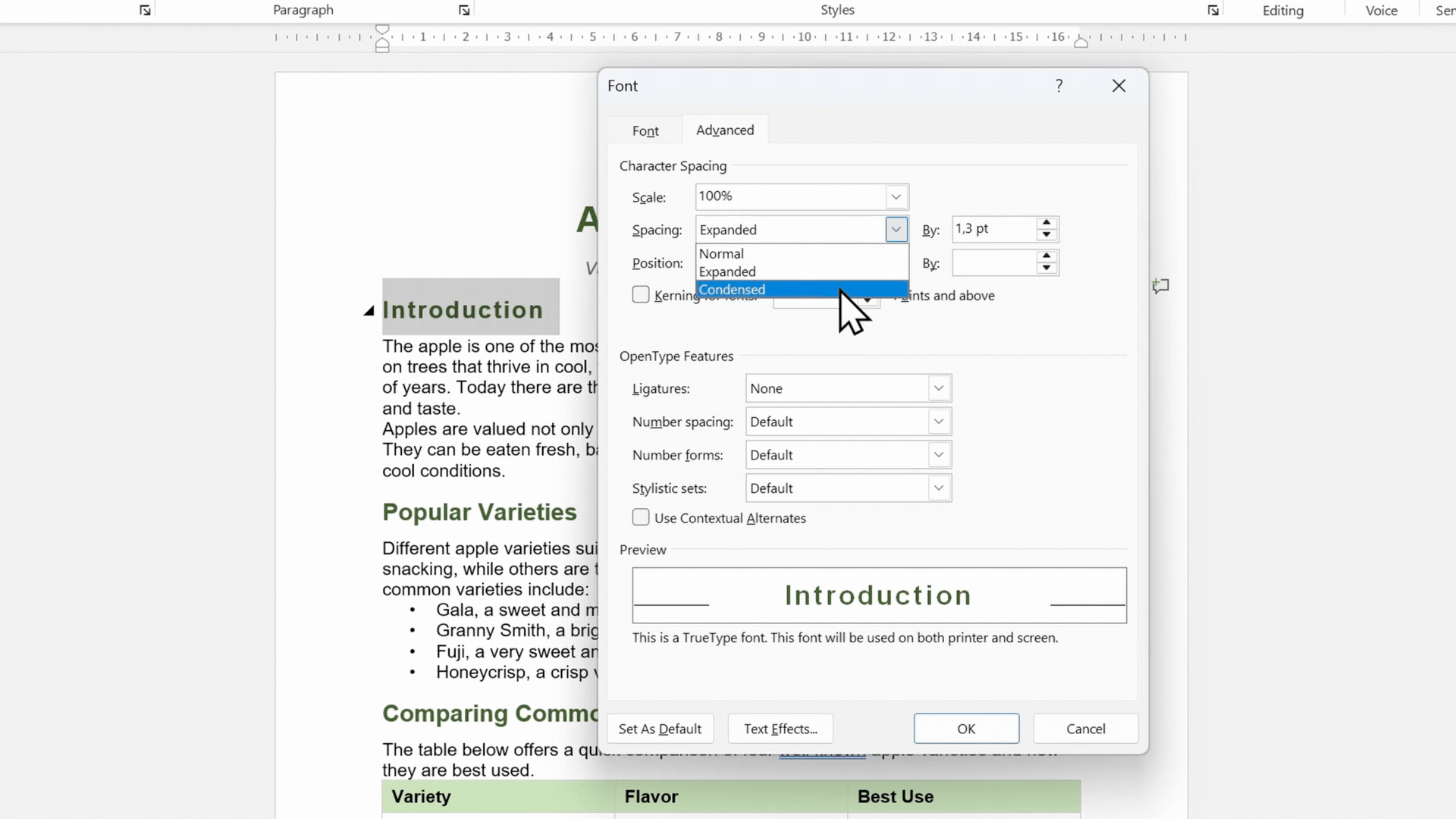Open the Number forms dropdown
The image size is (1456, 819).
pos(938,455)
